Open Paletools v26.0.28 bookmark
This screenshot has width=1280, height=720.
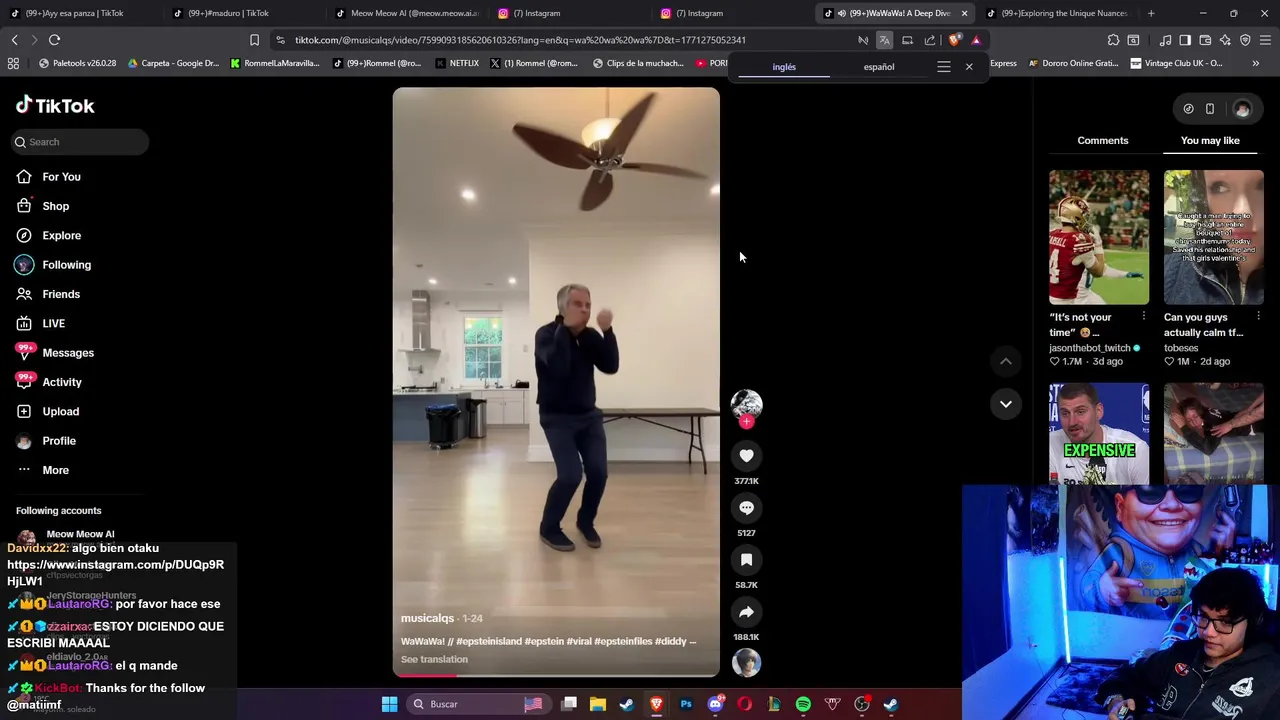[76, 63]
